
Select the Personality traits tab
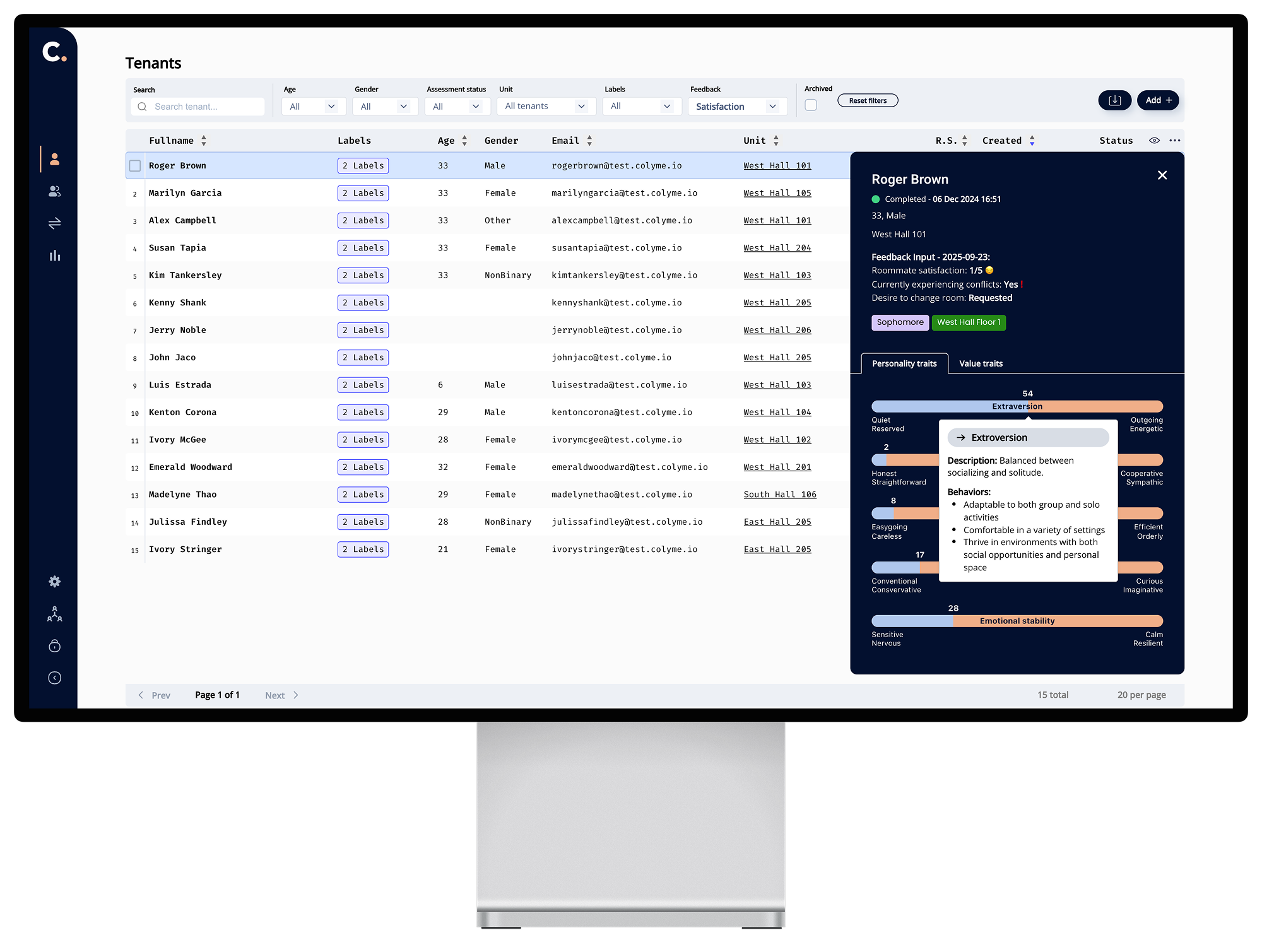(x=904, y=363)
